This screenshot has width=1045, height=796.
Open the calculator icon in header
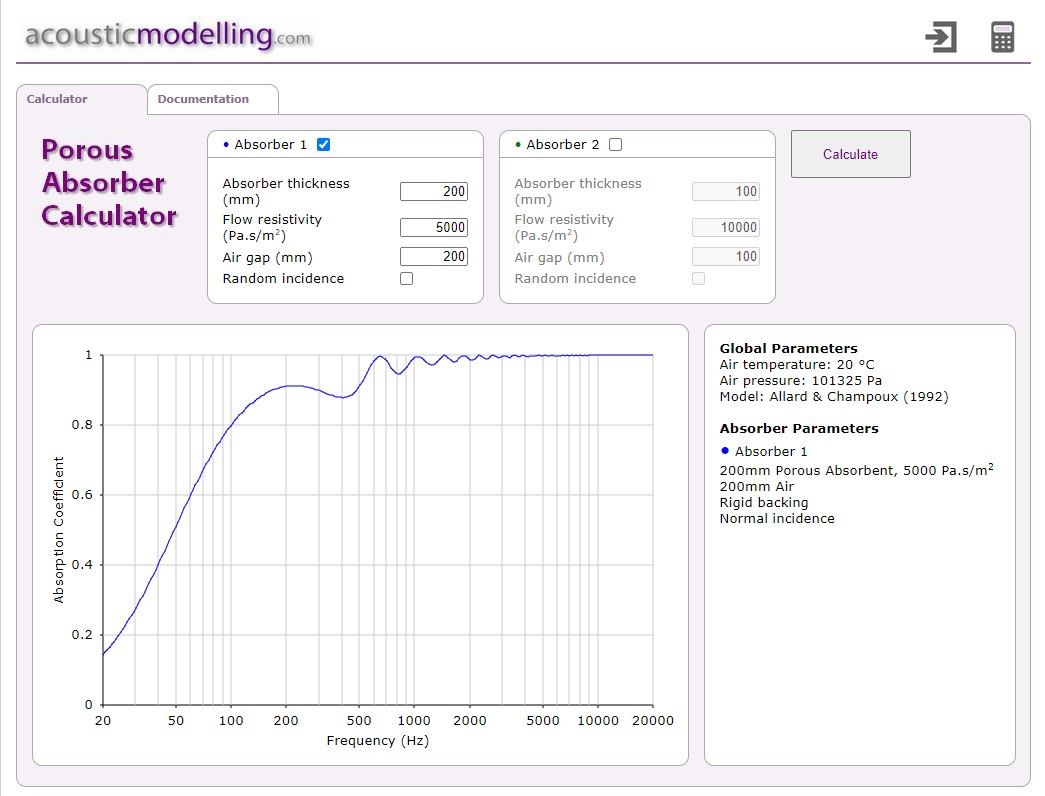coord(1002,37)
